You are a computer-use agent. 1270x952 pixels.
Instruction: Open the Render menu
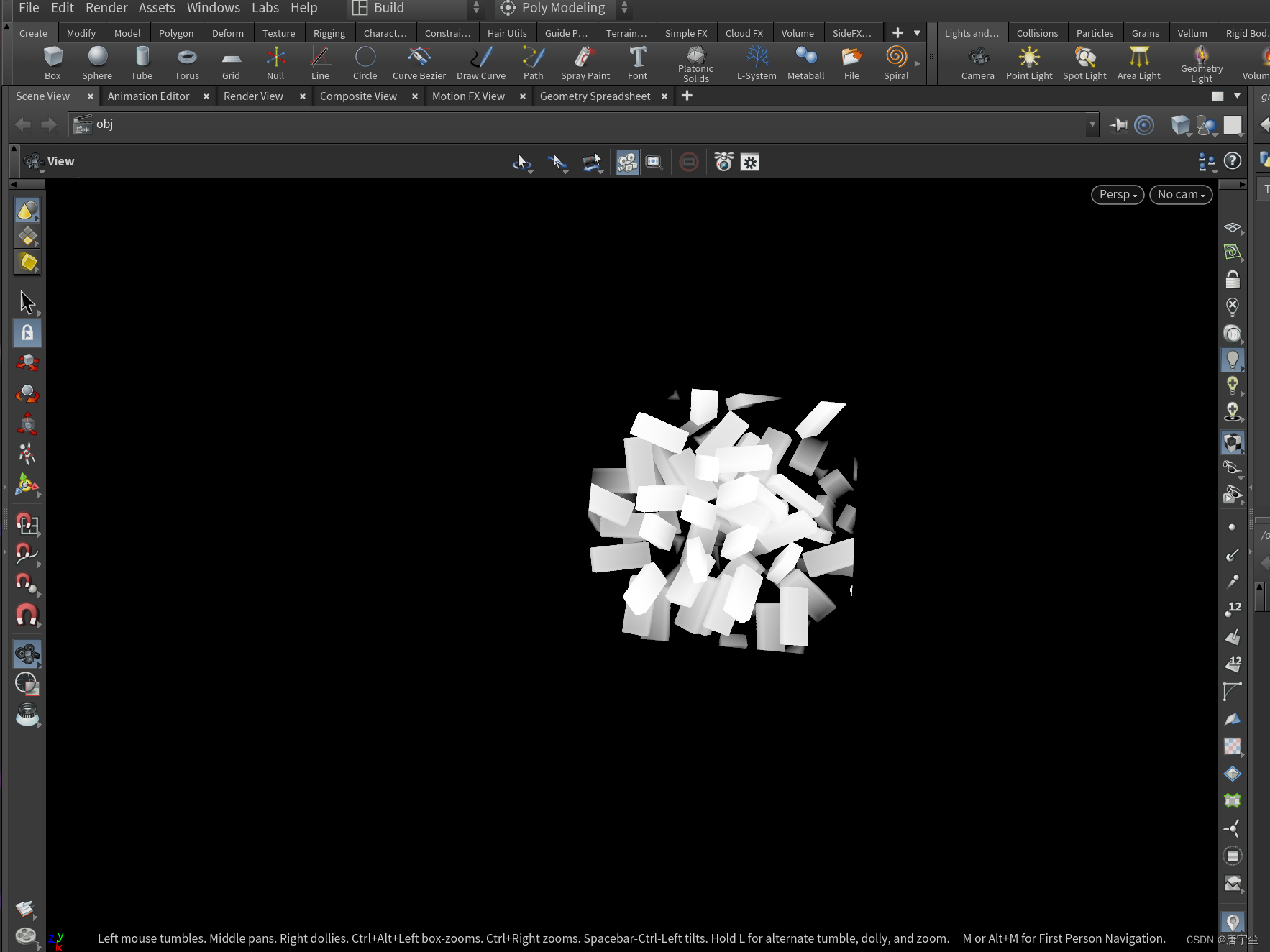pyautogui.click(x=106, y=8)
